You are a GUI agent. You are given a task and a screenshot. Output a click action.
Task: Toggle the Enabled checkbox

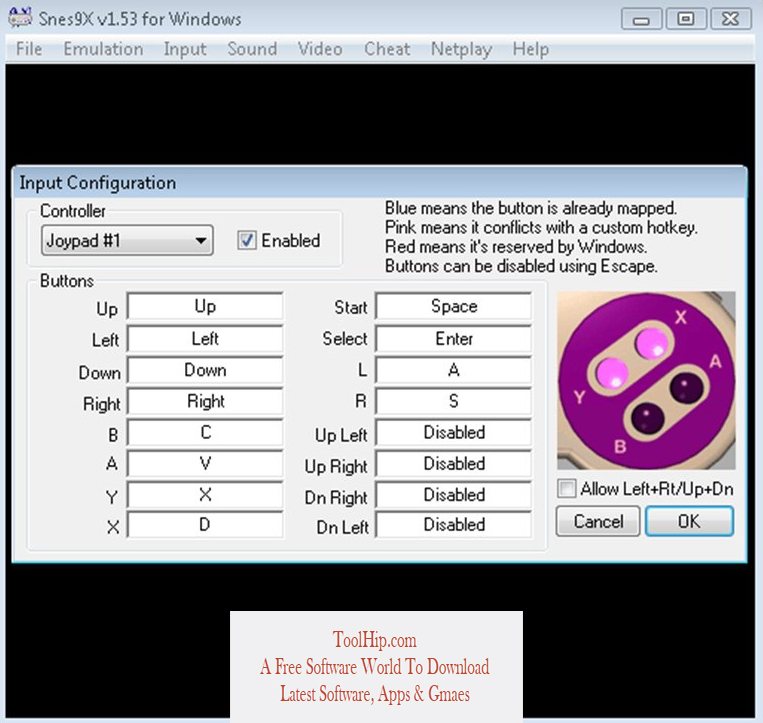[247, 240]
